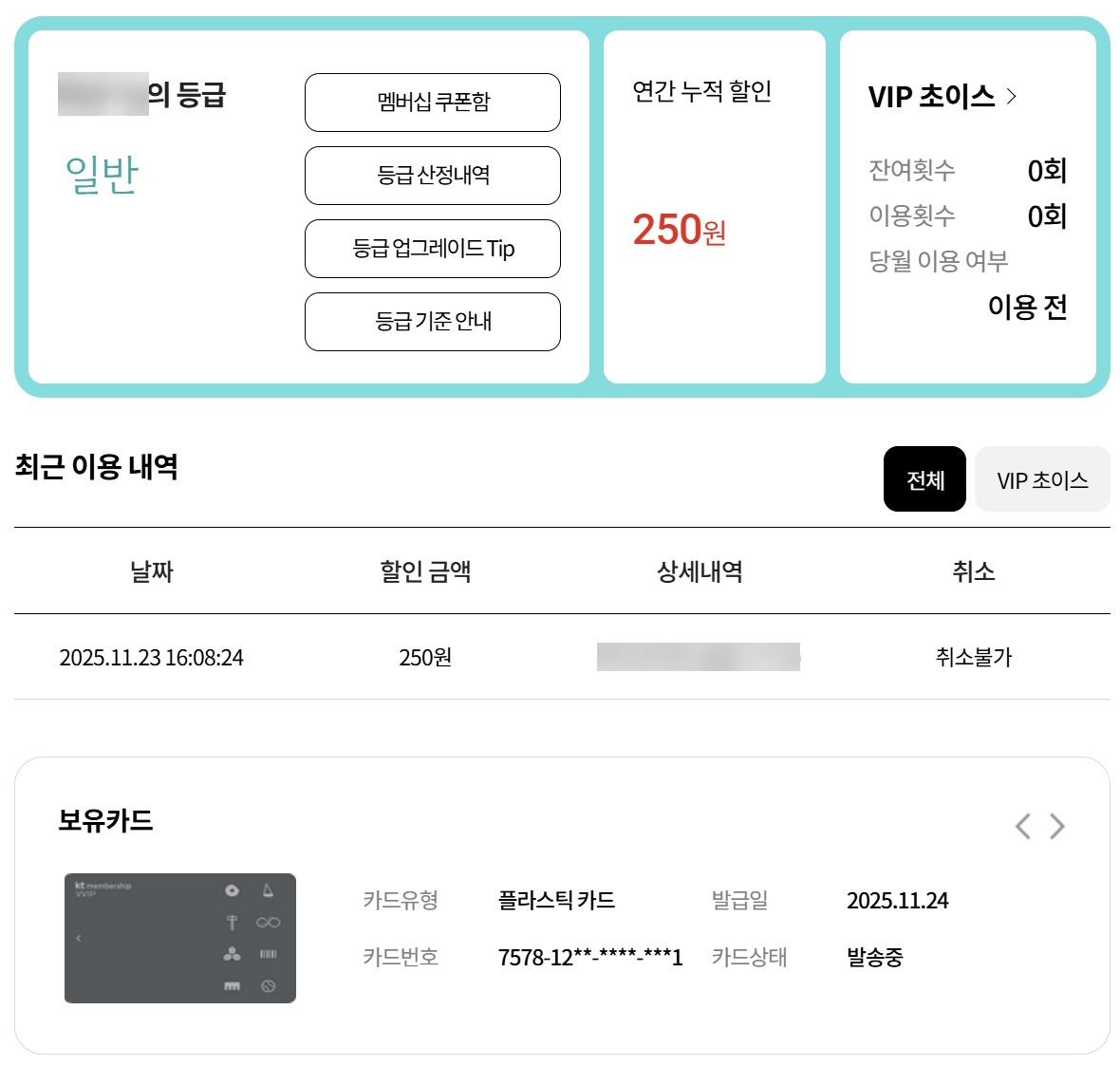The image size is (1120, 1066).
Task: Click the infinity symbol on the card
Action: (x=268, y=922)
